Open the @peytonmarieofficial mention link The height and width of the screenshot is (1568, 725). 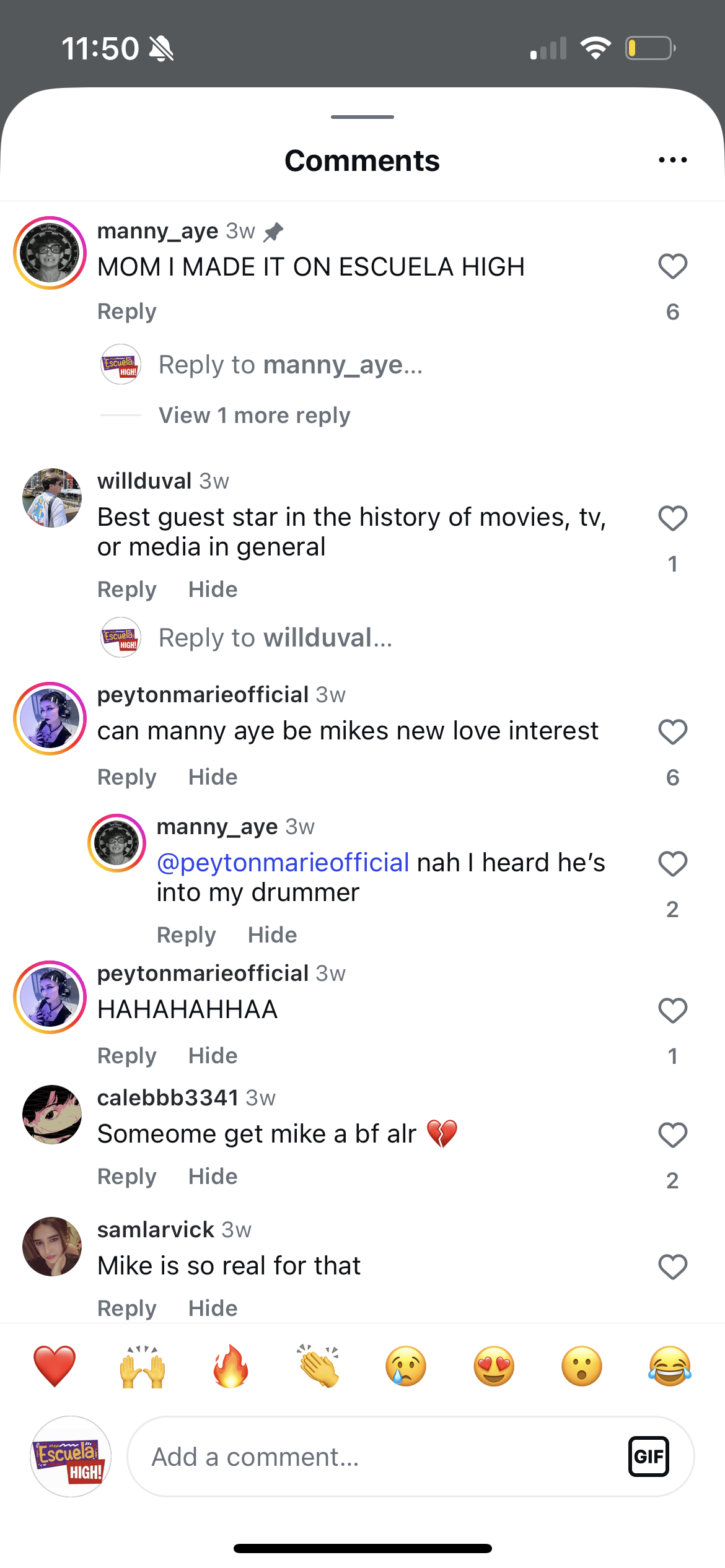(283, 862)
